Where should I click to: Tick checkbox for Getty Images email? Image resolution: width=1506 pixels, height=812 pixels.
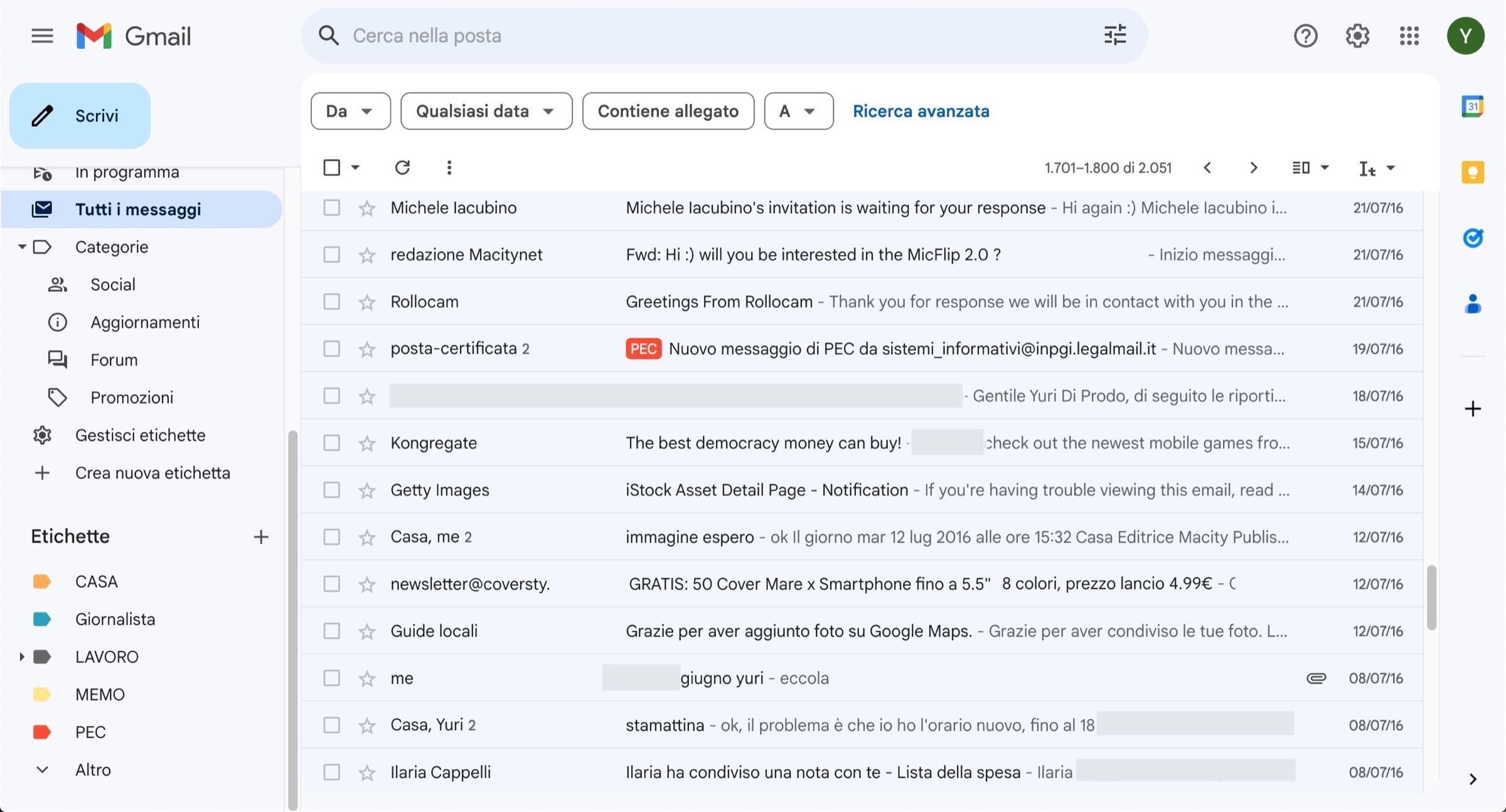[331, 490]
